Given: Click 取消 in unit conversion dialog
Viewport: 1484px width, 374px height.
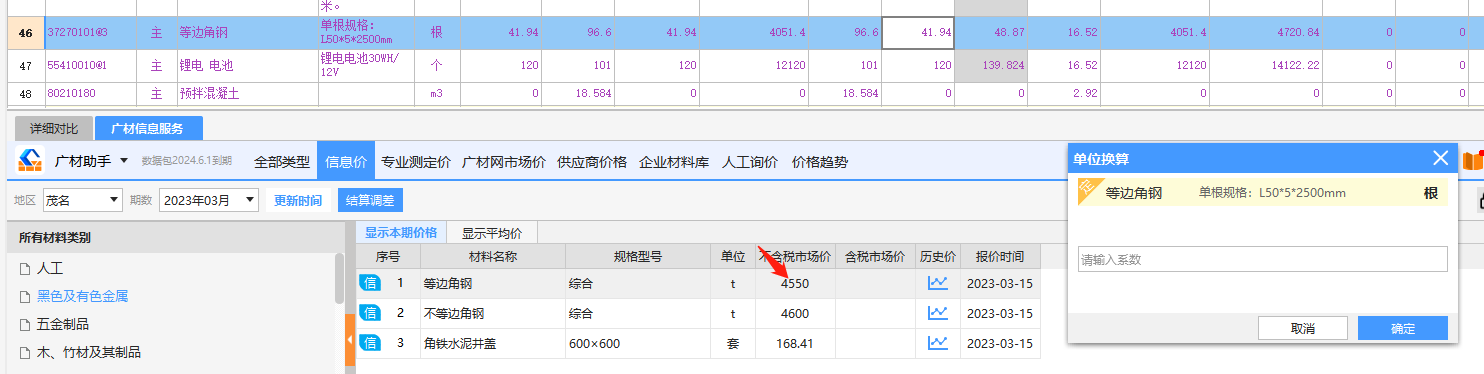Looking at the screenshot, I should [x=1302, y=328].
